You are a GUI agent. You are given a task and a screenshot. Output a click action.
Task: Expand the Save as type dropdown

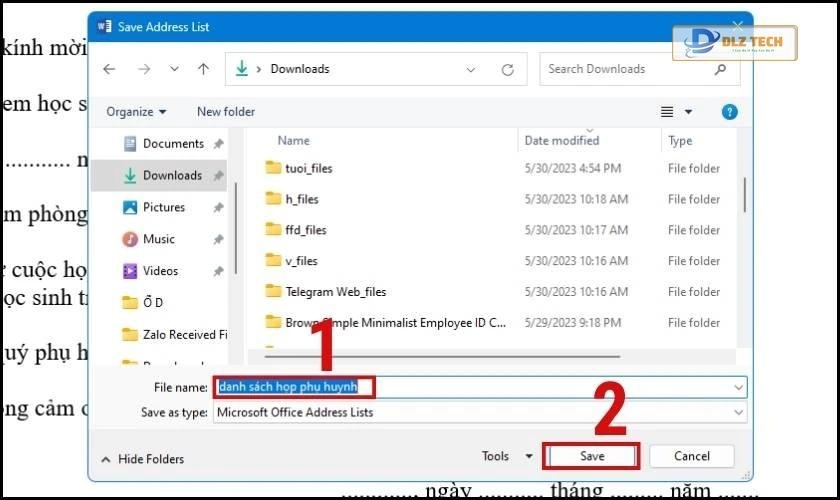[739, 412]
